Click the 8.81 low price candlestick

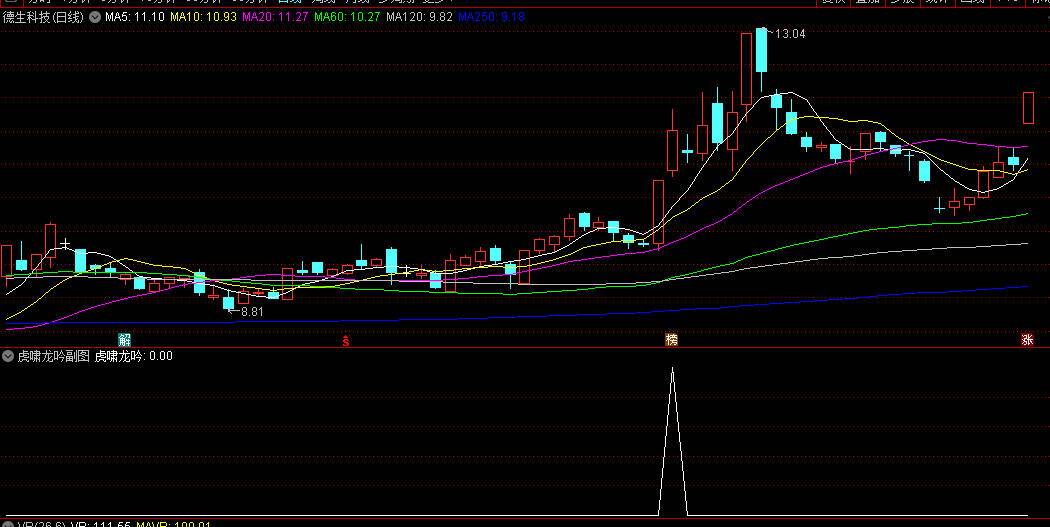(x=228, y=302)
